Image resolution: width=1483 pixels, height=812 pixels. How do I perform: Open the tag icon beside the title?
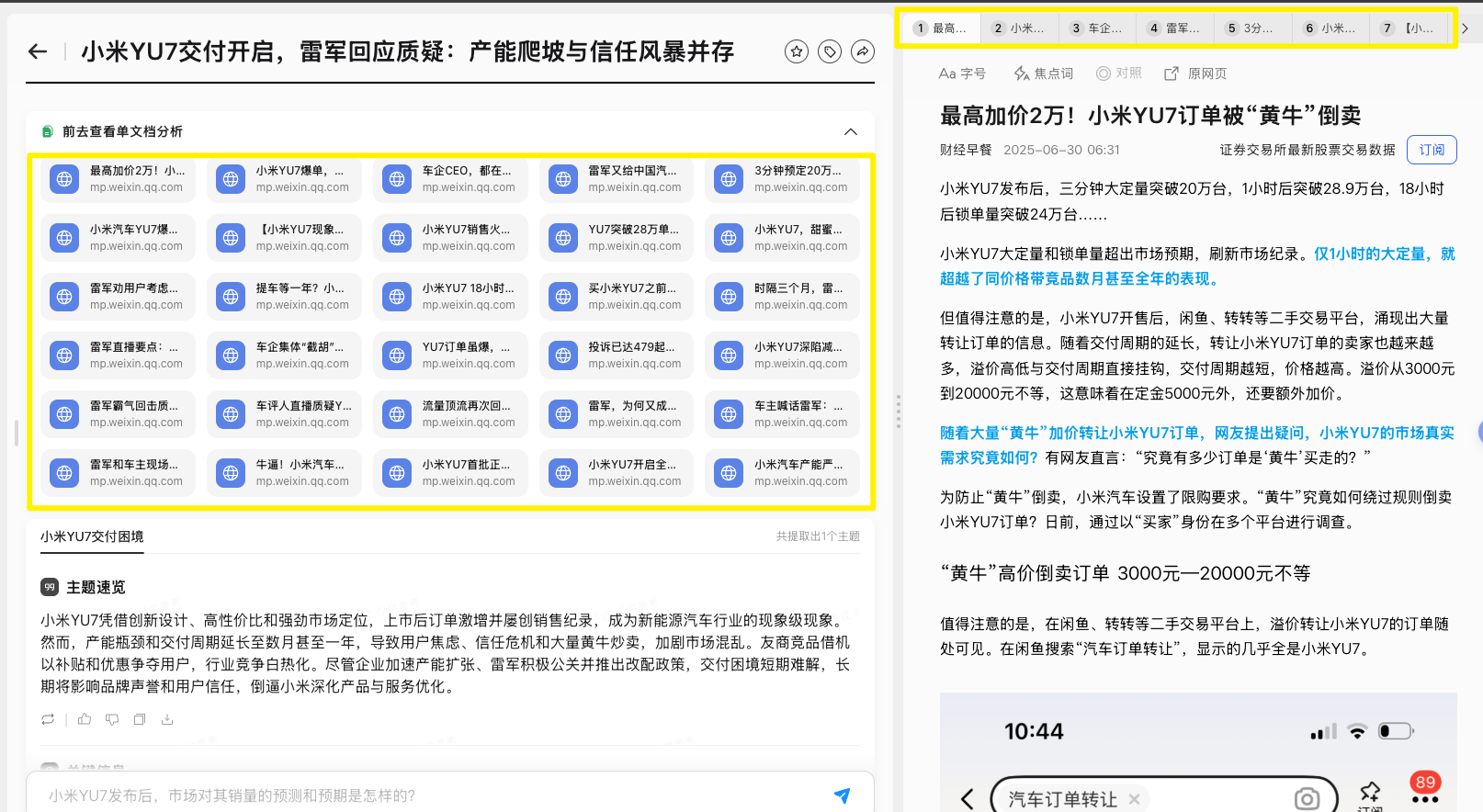click(830, 51)
